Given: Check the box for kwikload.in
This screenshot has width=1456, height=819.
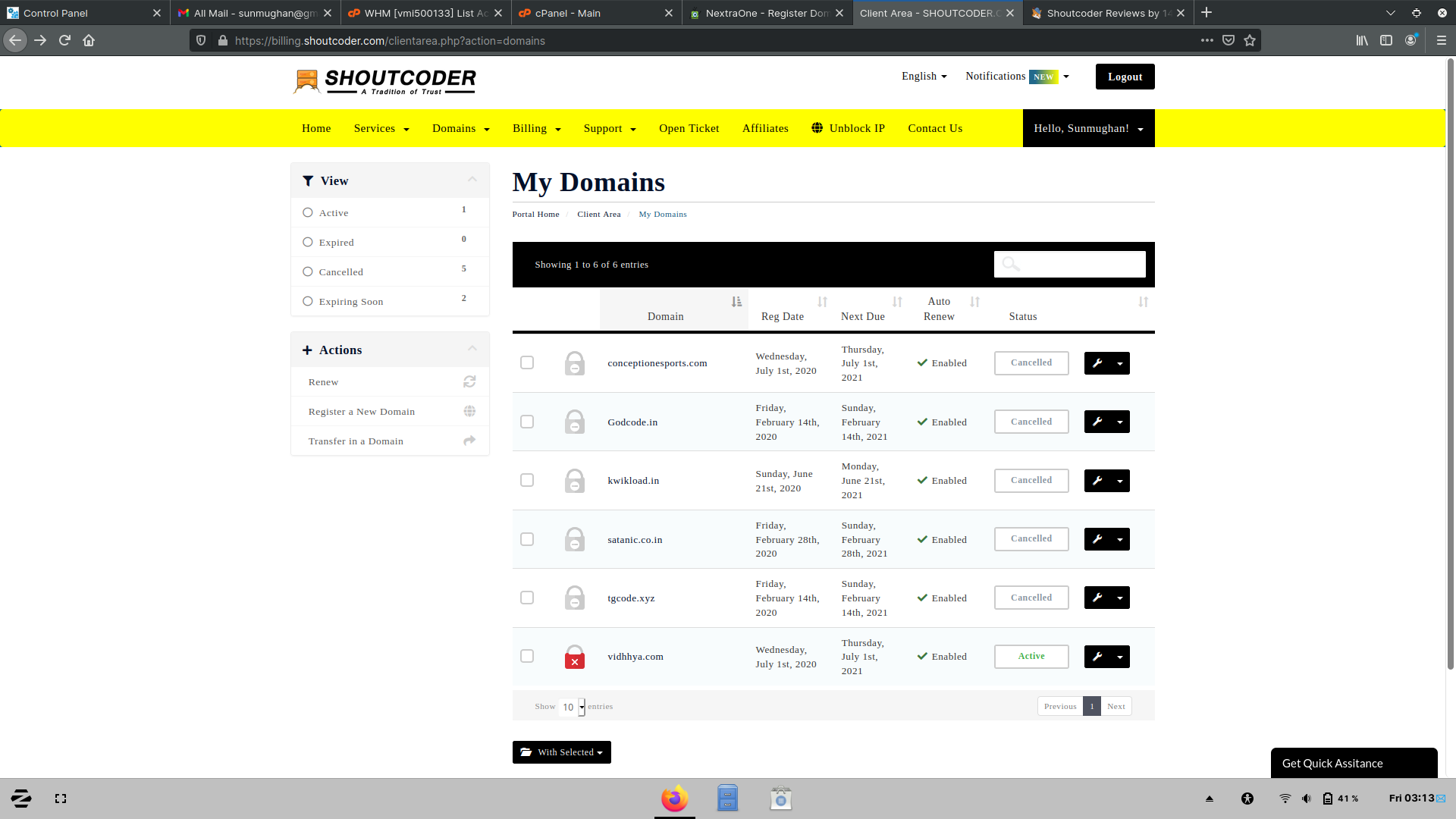Looking at the screenshot, I should [x=527, y=480].
